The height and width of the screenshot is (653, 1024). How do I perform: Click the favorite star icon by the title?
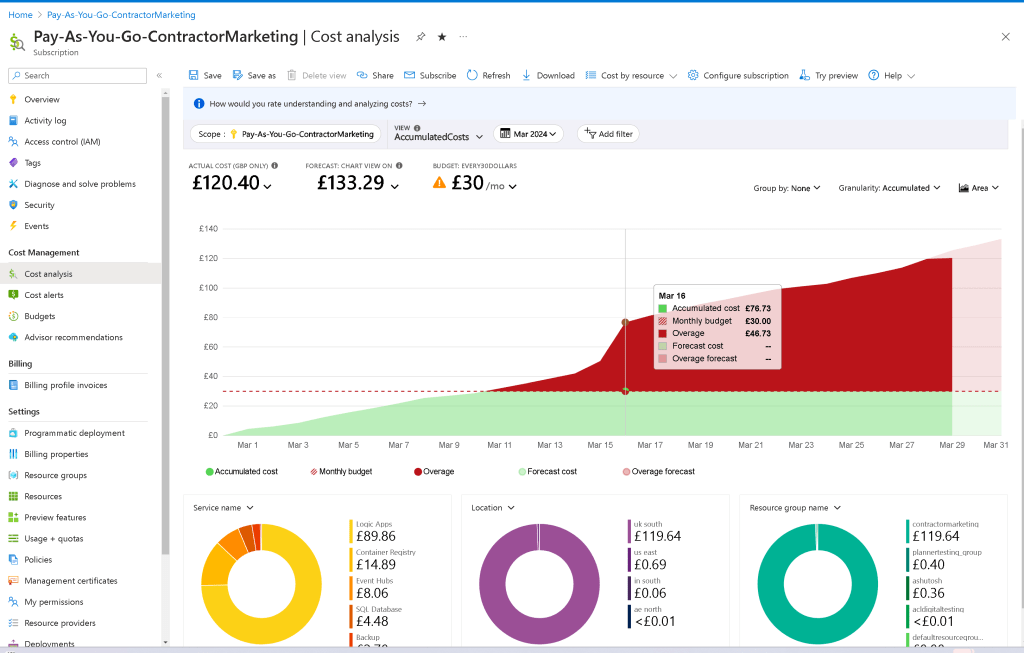442,37
